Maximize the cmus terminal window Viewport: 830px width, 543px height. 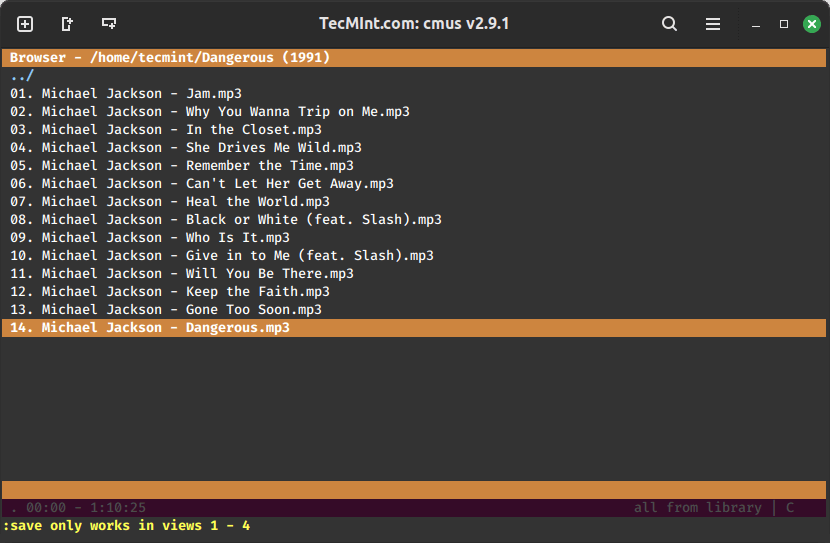[x=784, y=24]
